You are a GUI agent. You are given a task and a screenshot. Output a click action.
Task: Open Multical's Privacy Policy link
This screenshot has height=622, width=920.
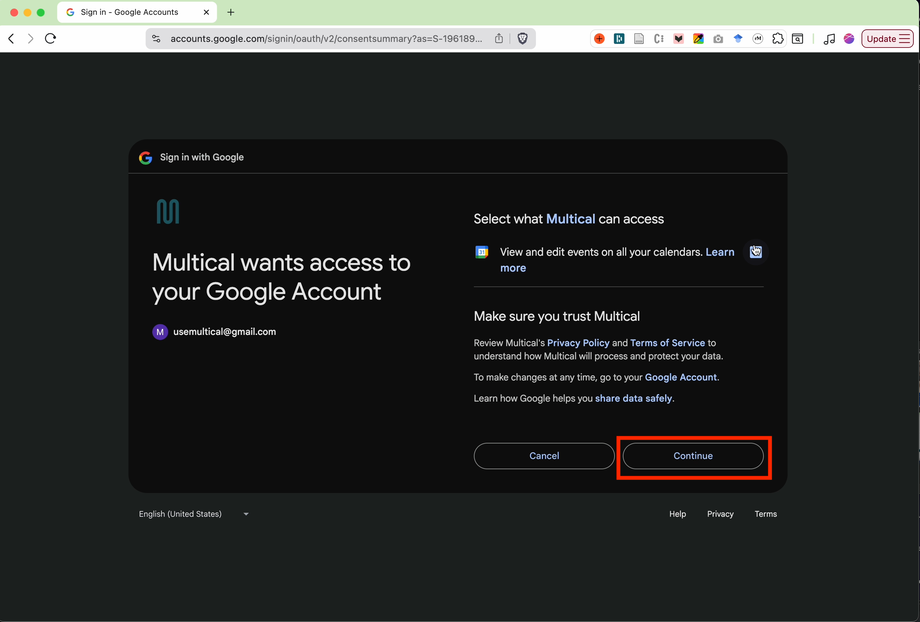(578, 342)
